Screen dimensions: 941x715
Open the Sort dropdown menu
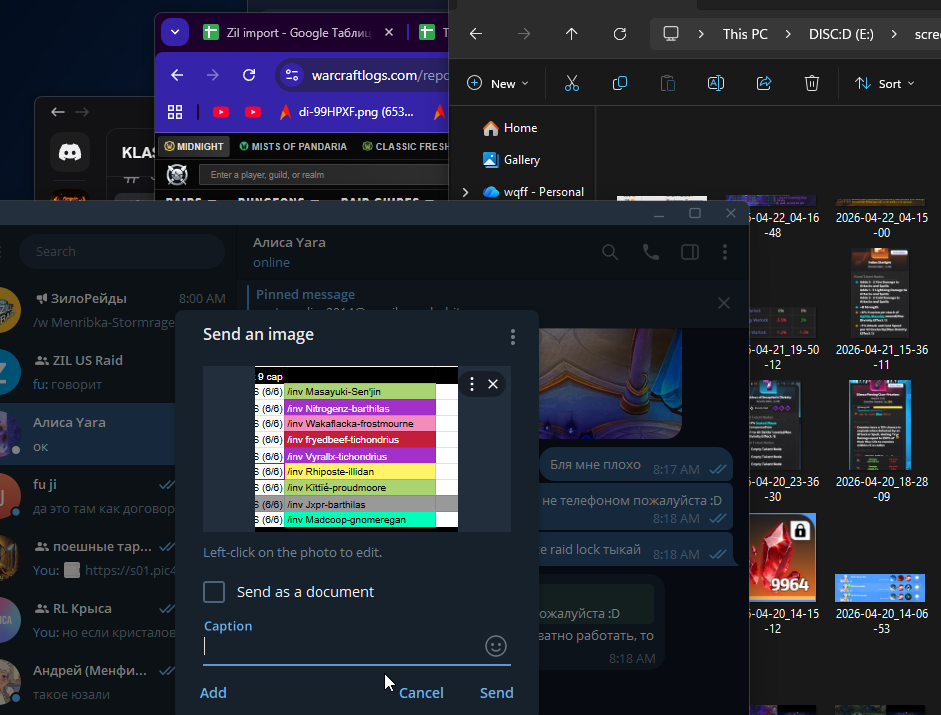(885, 84)
